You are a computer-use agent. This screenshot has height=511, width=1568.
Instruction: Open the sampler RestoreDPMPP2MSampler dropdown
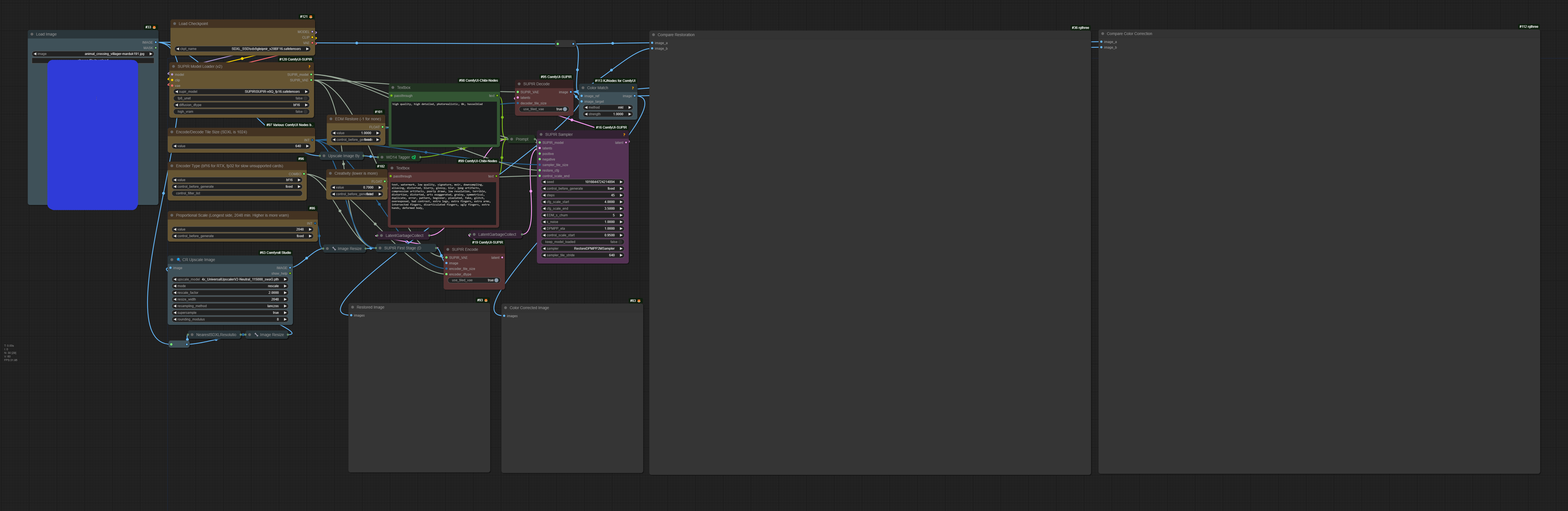pyautogui.click(x=582, y=249)
